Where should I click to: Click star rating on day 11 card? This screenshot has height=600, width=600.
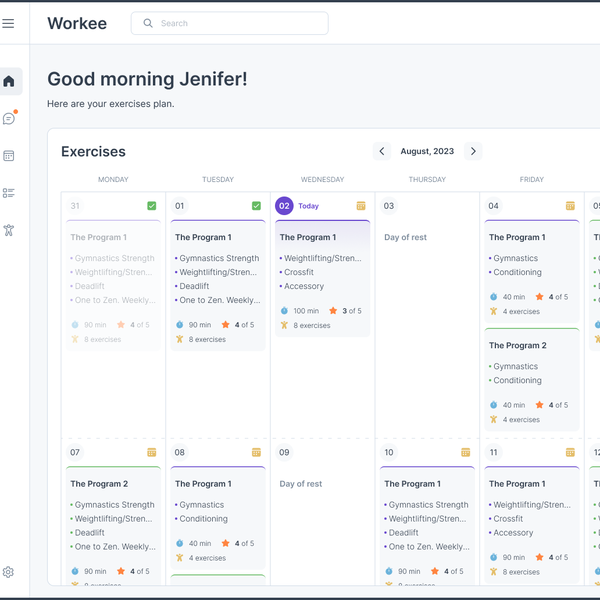click(554, 557)
